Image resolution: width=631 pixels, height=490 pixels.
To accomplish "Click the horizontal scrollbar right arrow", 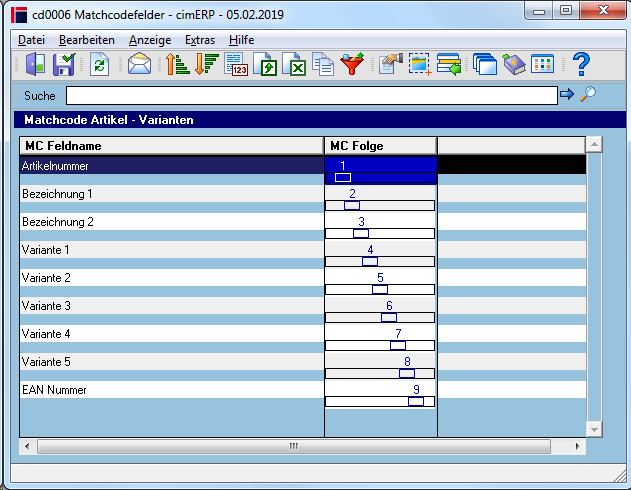I will click(577, 446).
